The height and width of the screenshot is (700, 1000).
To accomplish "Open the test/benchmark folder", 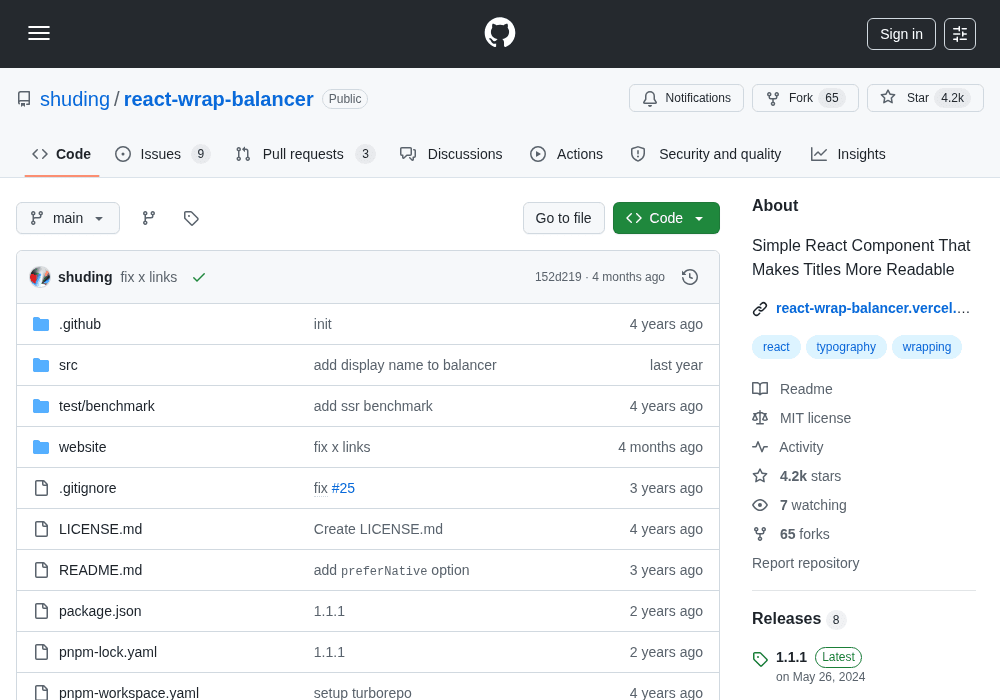I will click(x=107, y=406).
